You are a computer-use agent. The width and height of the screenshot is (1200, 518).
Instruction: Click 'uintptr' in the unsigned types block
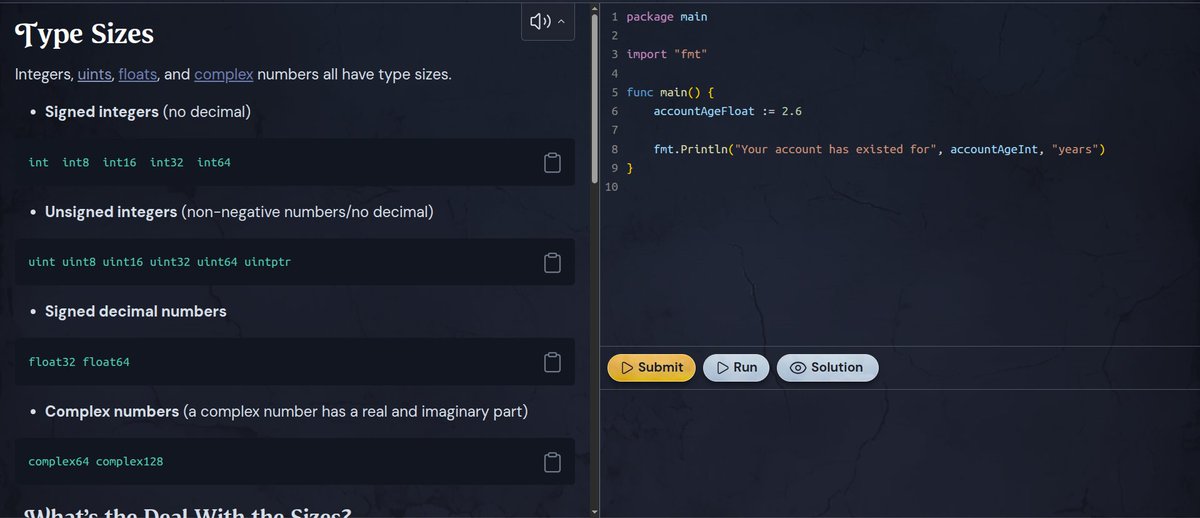pyautogui.click(x=267, y=262)
